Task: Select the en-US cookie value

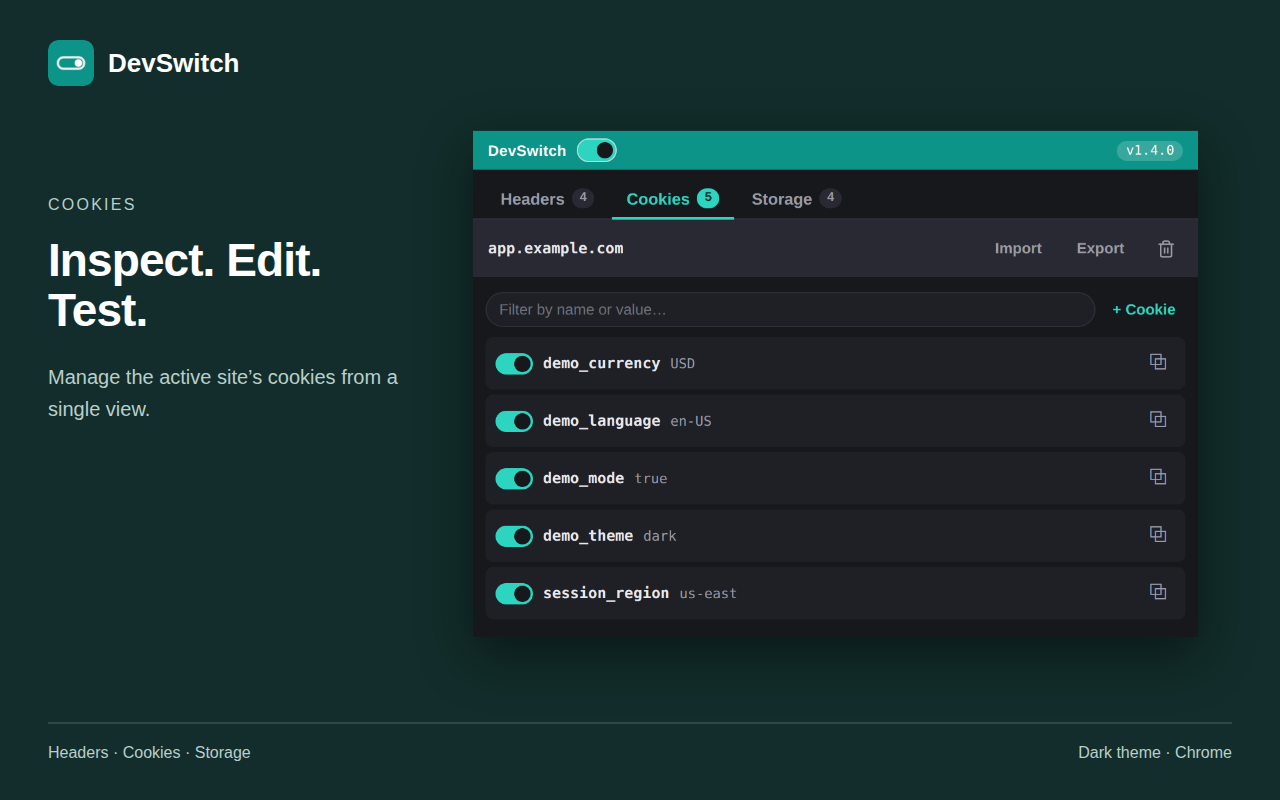Action: (x=691, y=421)
